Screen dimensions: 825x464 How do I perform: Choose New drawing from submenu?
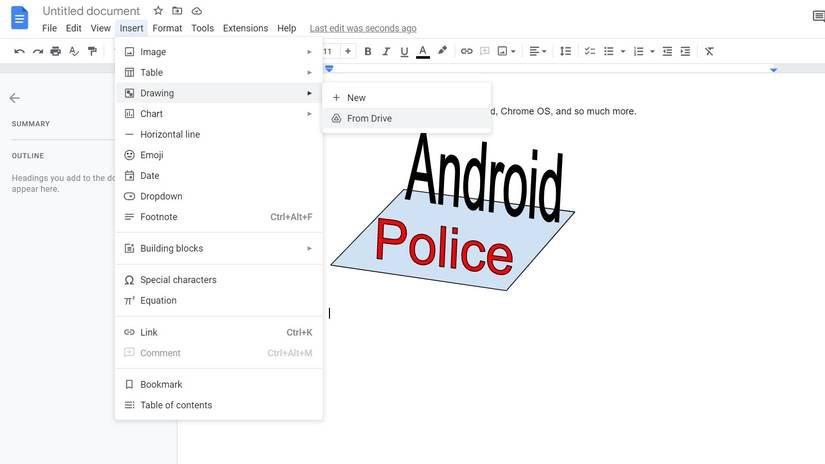click(x=407, y=97)
